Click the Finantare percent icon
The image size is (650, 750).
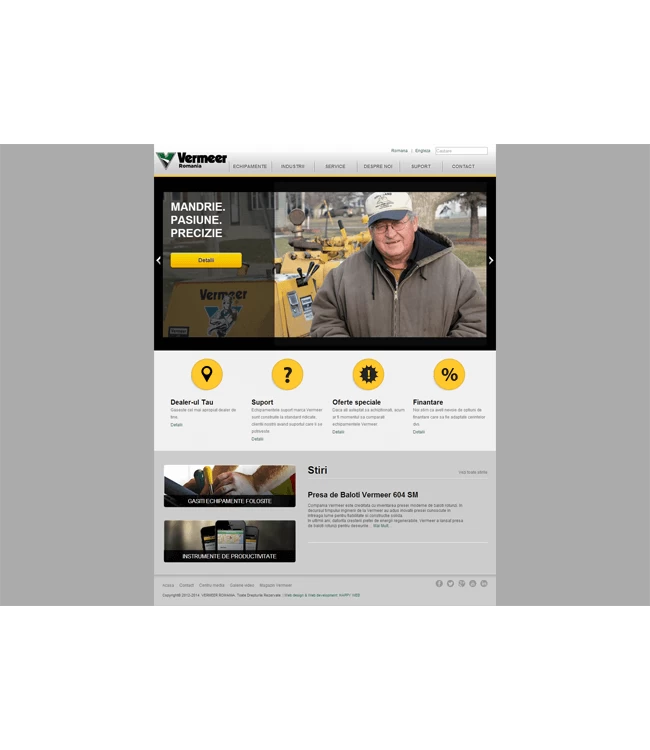pos(449,374)
